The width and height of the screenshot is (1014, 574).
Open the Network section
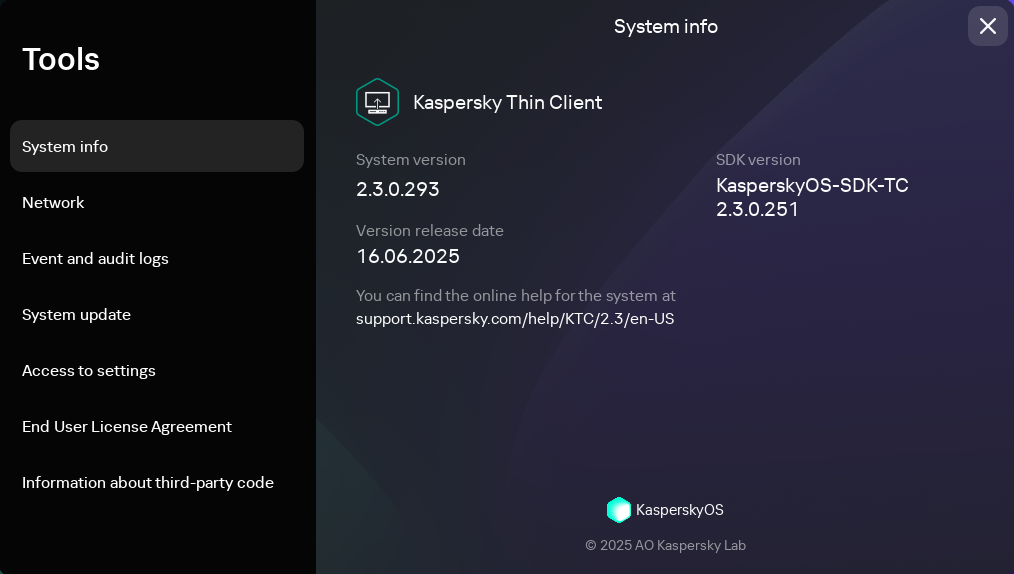tap(54, 202)
